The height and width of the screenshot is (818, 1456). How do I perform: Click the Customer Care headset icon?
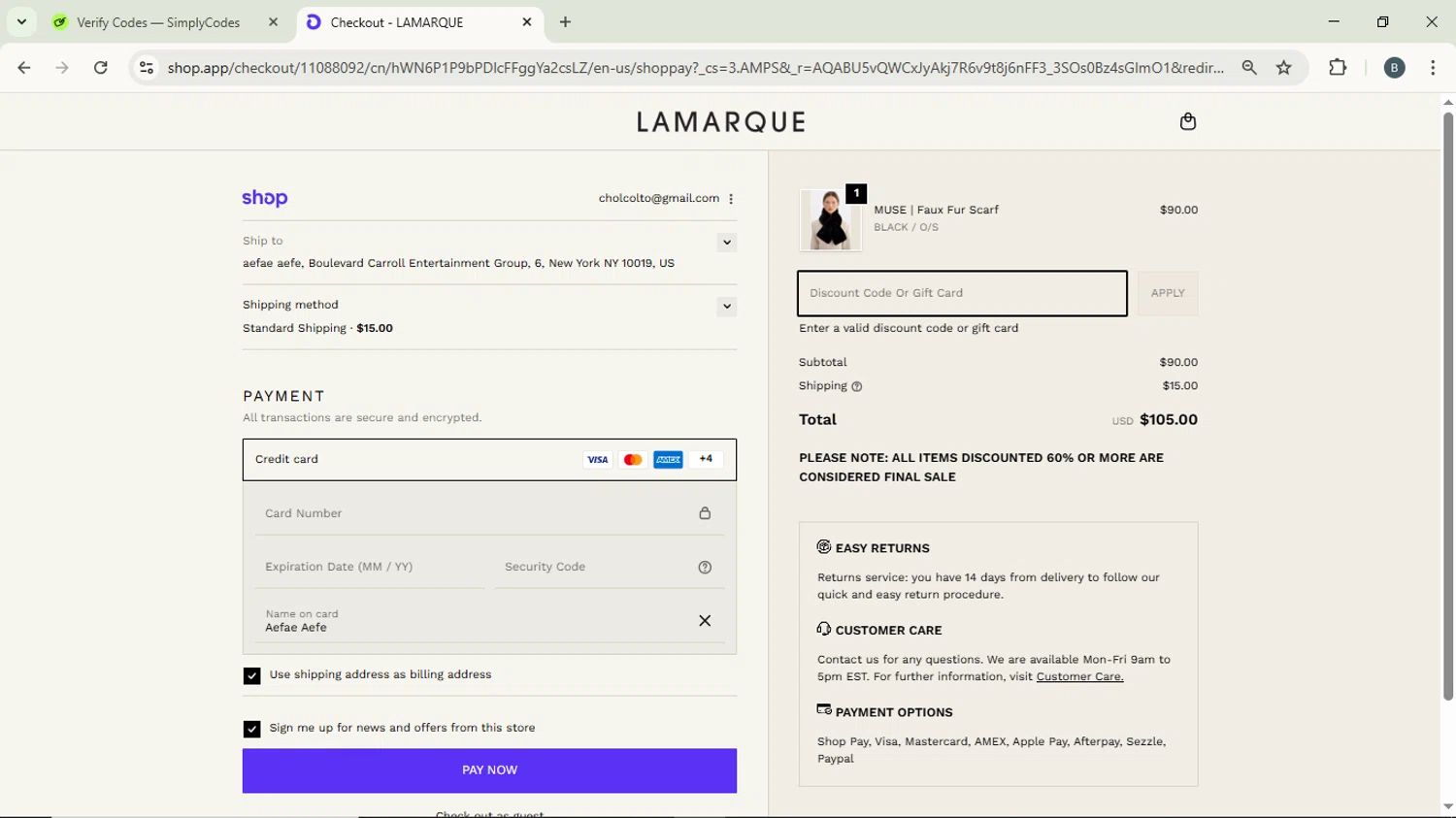pos(824,629)
